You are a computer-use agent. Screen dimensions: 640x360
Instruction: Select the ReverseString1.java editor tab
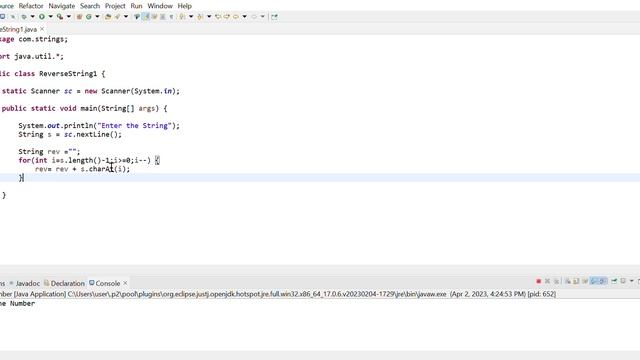[x=18, y=29]
